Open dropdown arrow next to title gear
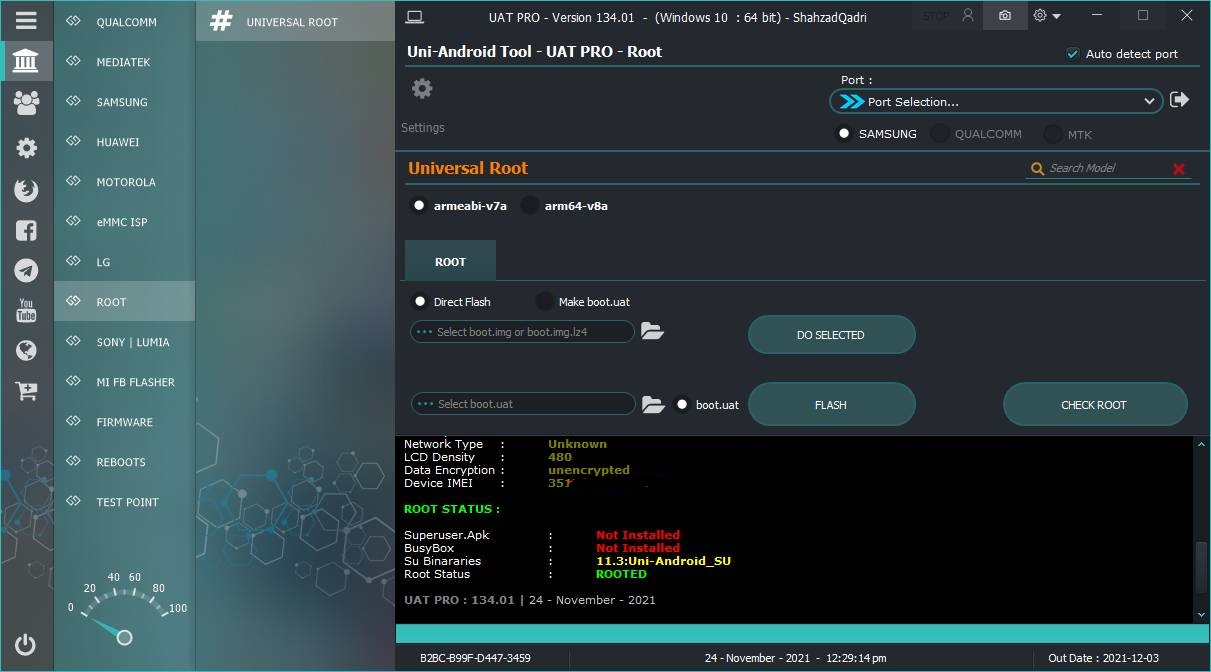 coord(1056,16)
